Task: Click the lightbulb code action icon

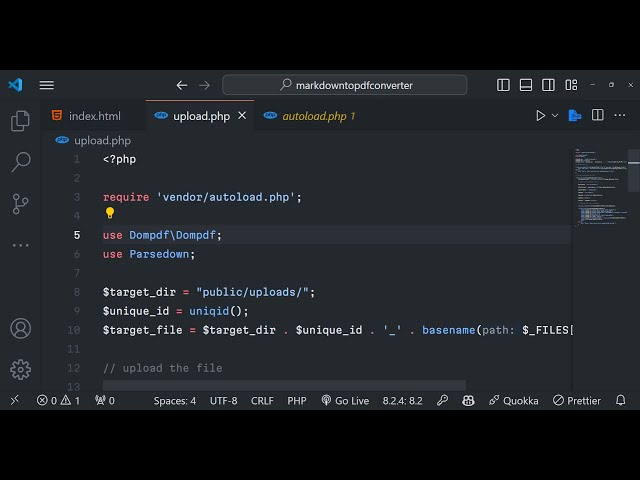Action: [110, 213]
